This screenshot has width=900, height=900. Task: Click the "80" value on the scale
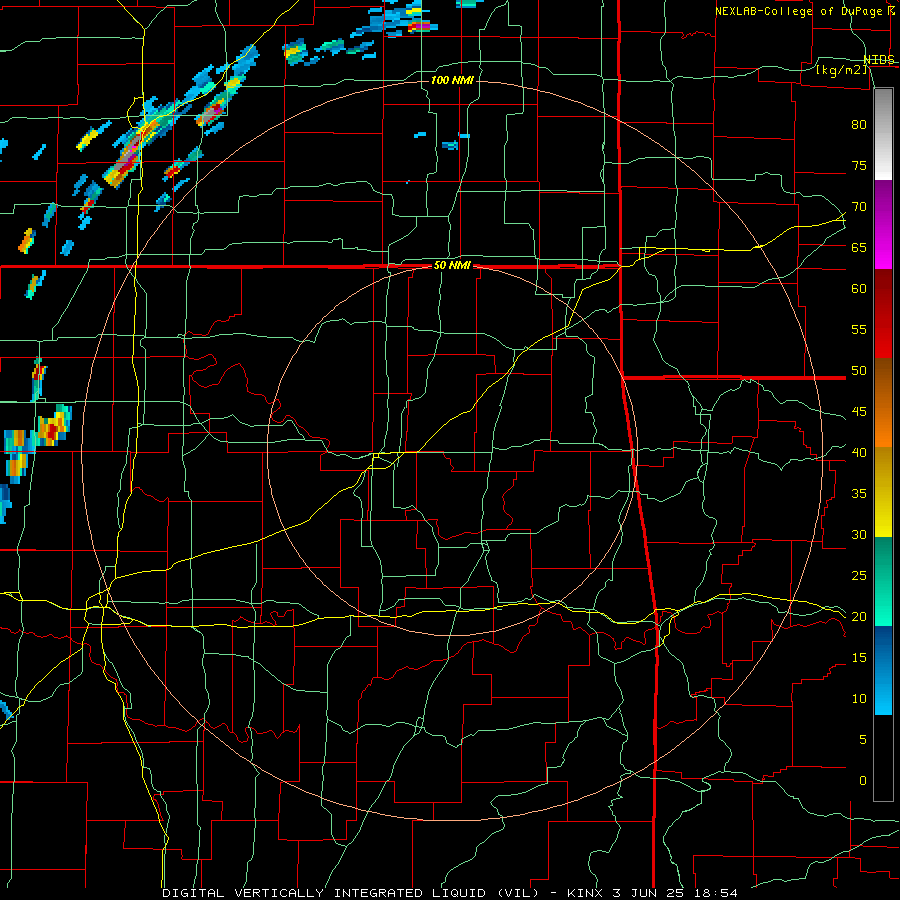pos(859,125)
